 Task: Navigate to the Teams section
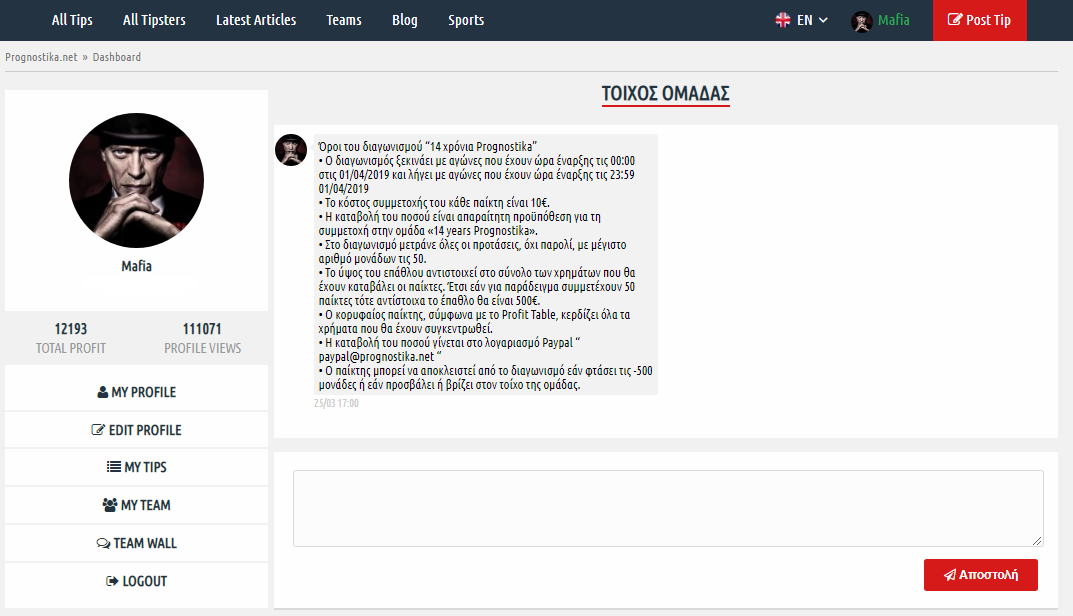[x=344, y=20]
